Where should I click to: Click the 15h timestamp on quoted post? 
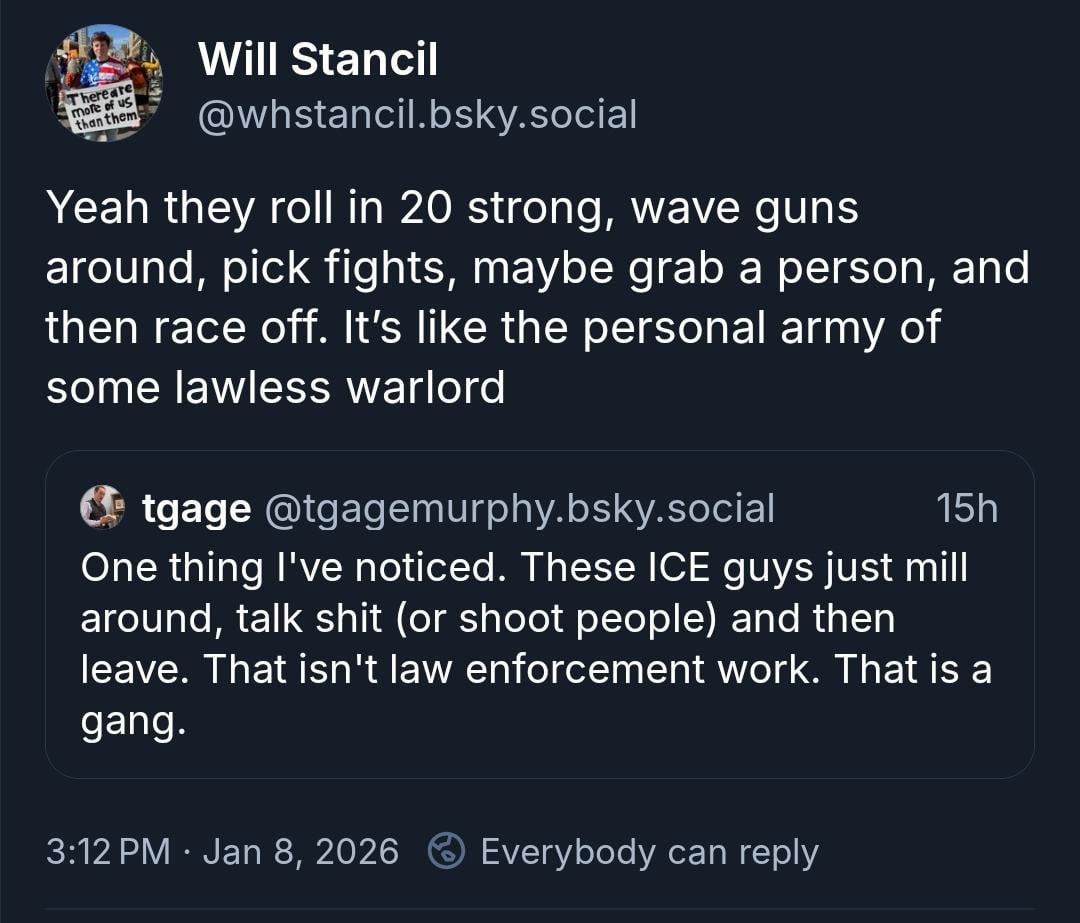pyautogui.click(x=967, y=509)
